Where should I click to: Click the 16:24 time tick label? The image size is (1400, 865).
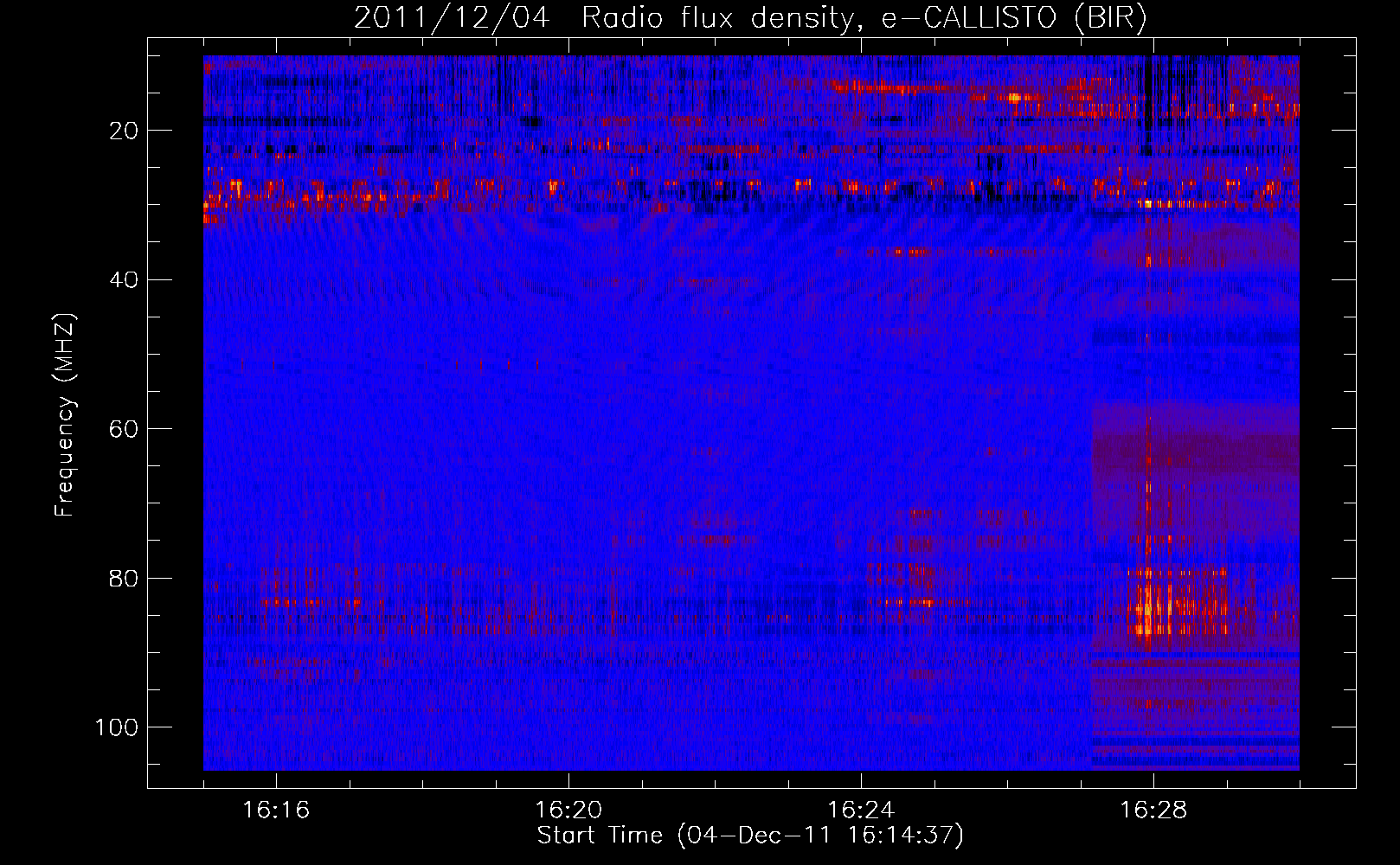861,810
